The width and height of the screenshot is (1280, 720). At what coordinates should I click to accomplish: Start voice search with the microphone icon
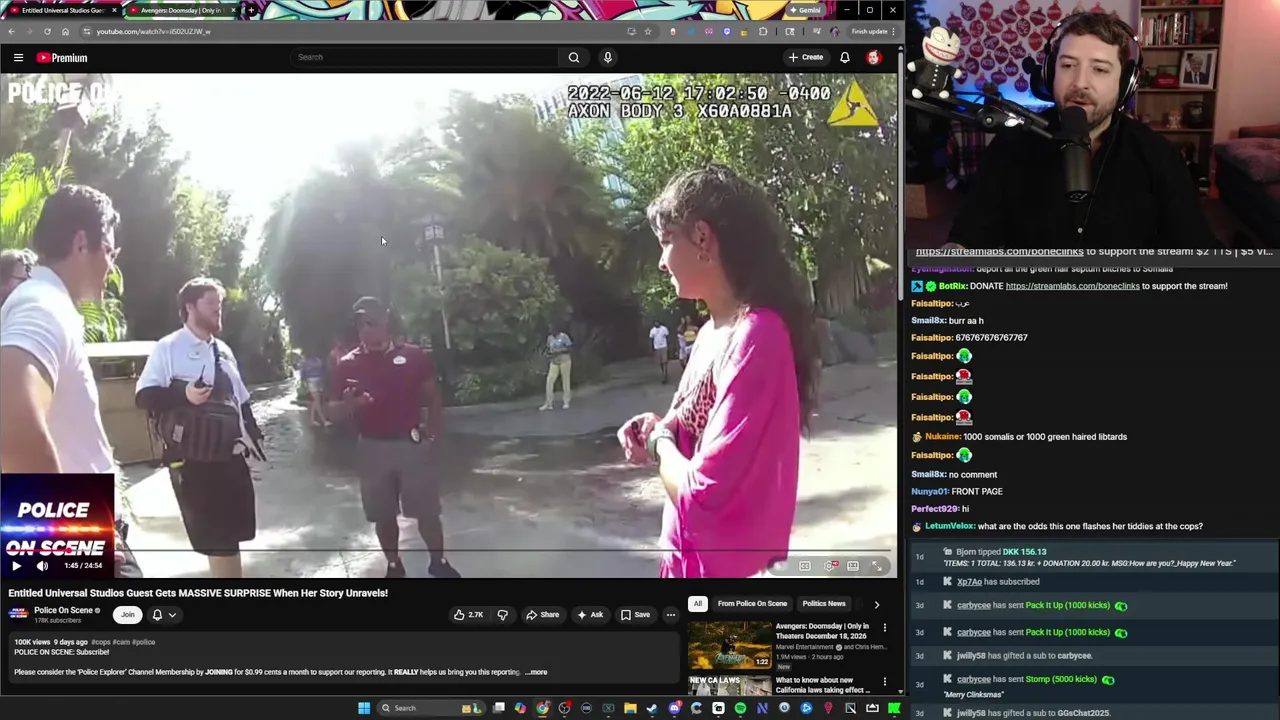pos(607,57)
